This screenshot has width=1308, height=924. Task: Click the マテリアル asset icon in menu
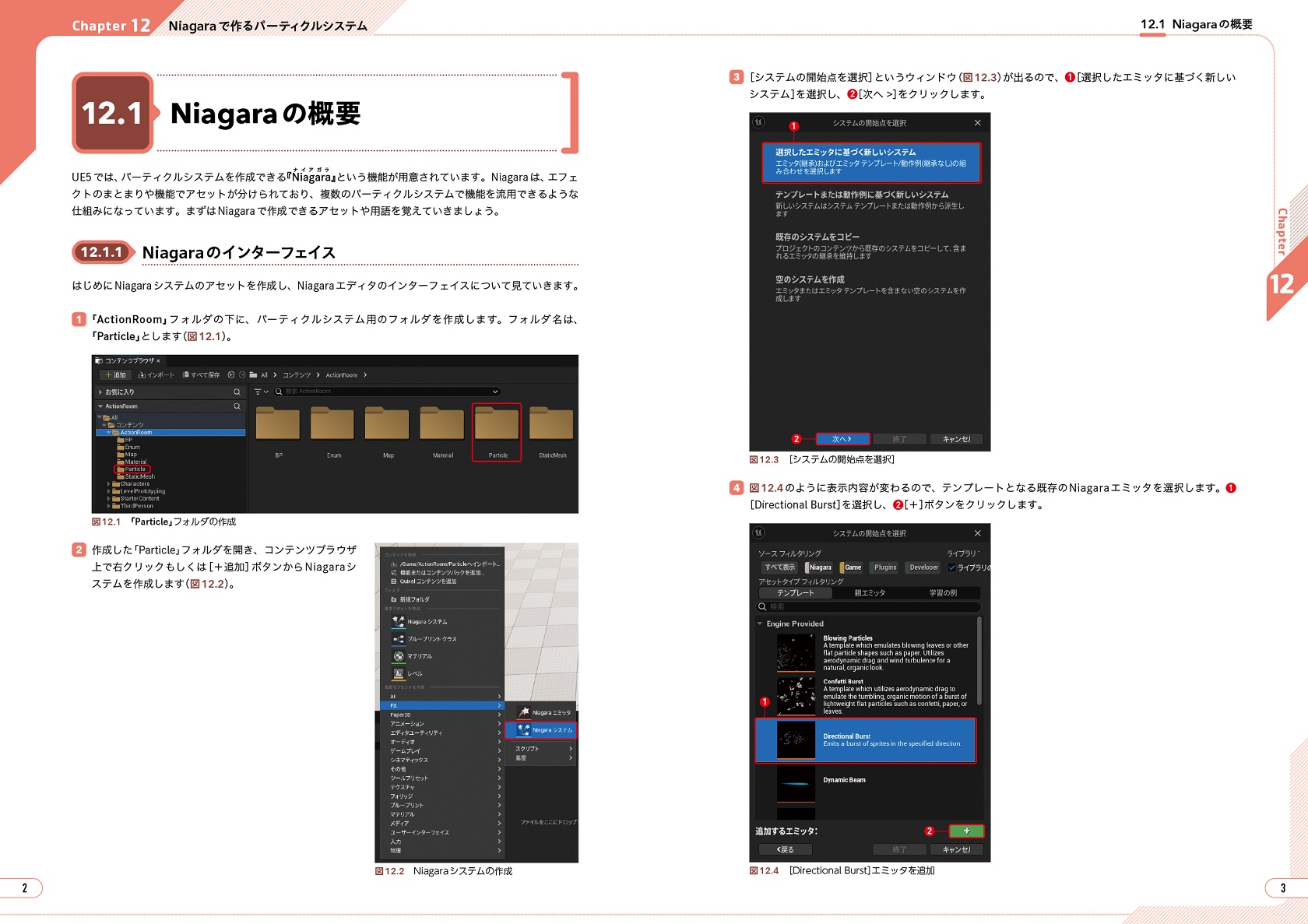tap(398, 656)
